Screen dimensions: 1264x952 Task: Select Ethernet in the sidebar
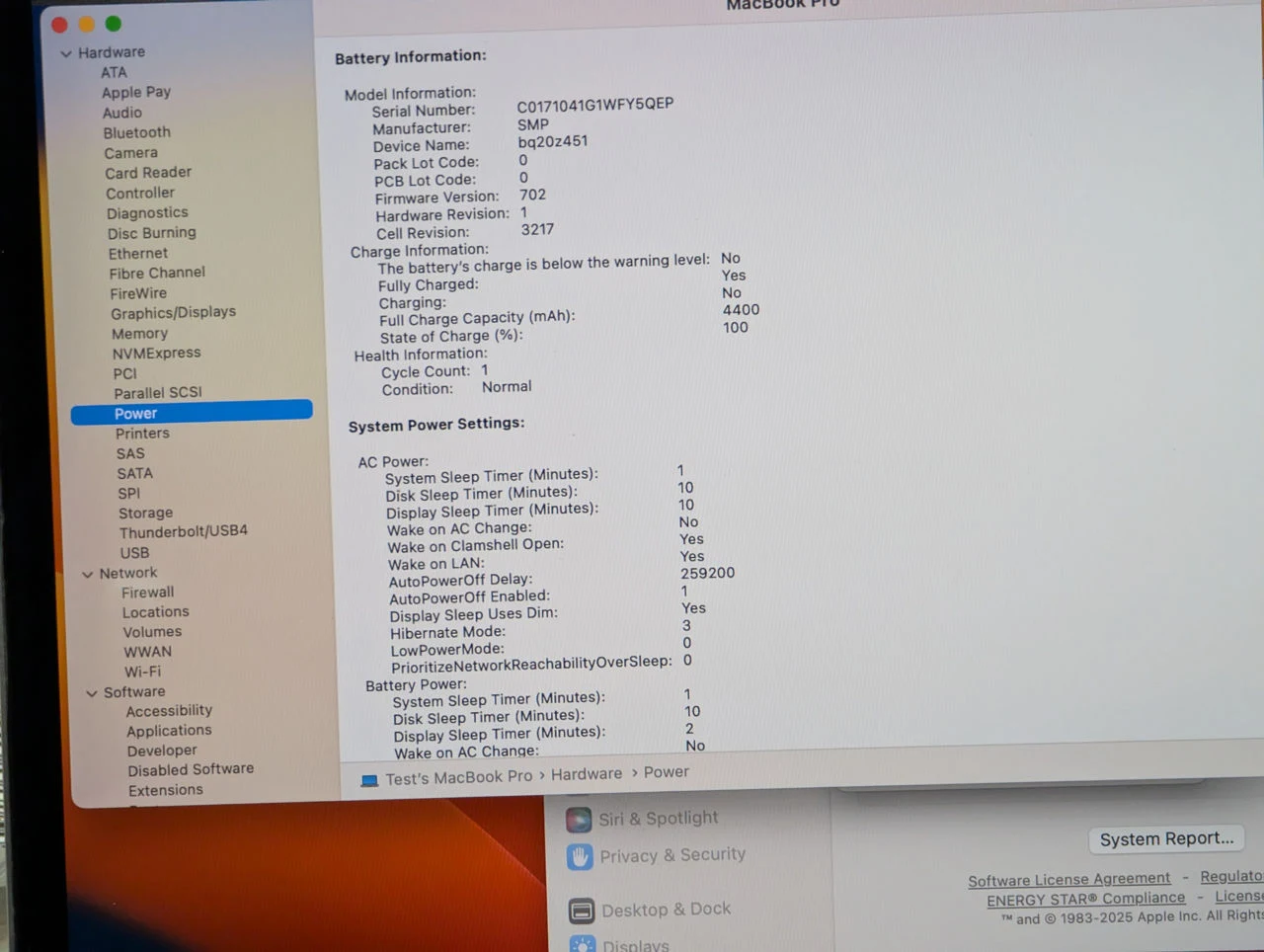click(x=138, y=253)
